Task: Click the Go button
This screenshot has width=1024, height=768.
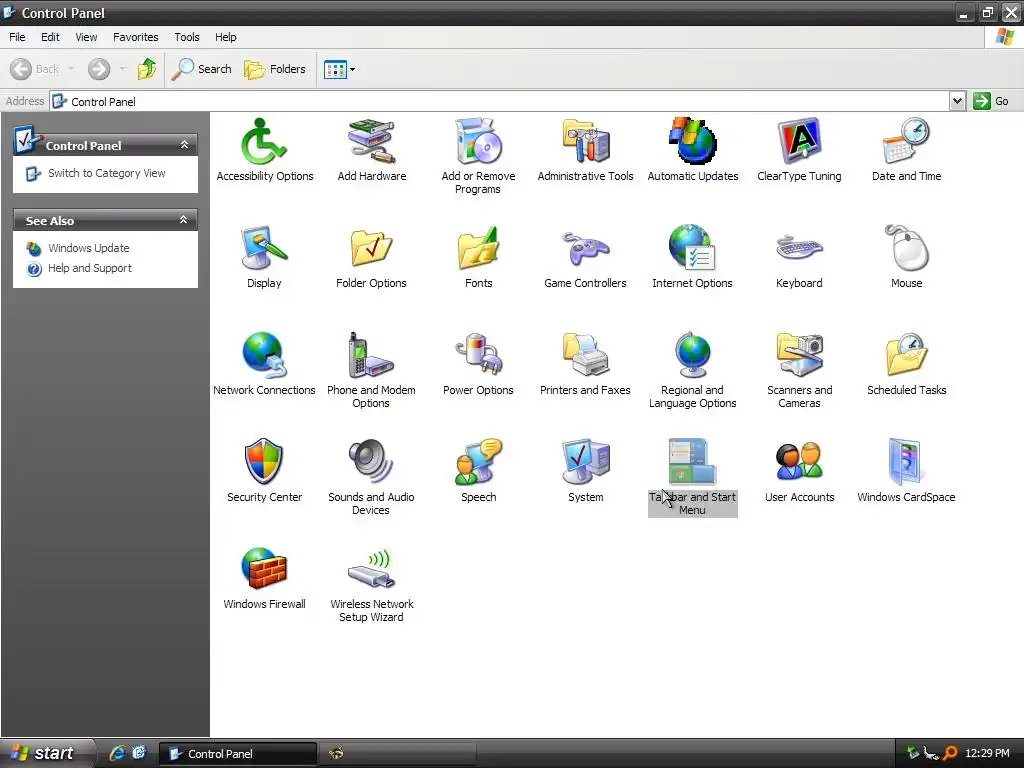Action: pos(991,101)
